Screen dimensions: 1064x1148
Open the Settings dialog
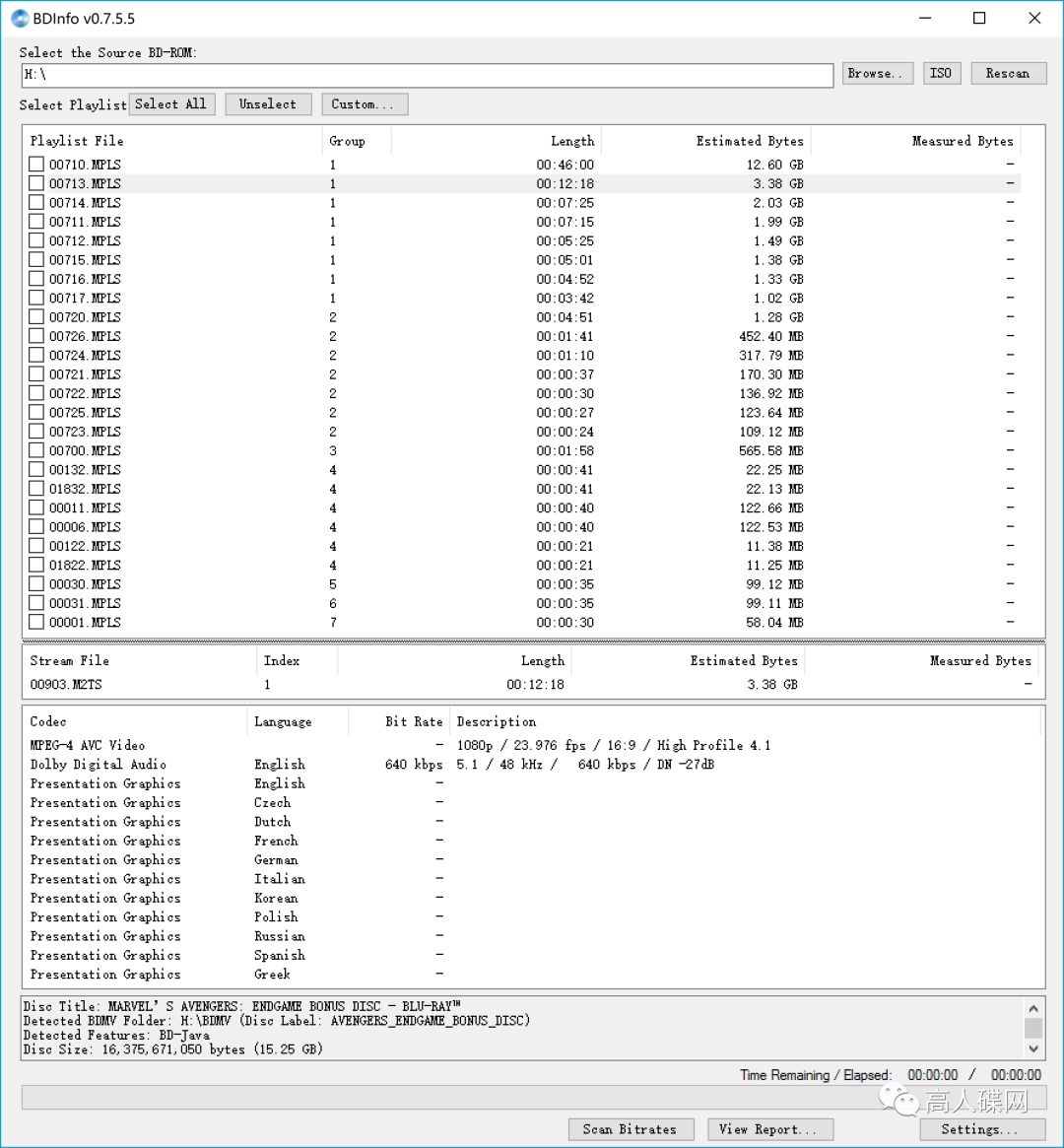click(982, 1129)
